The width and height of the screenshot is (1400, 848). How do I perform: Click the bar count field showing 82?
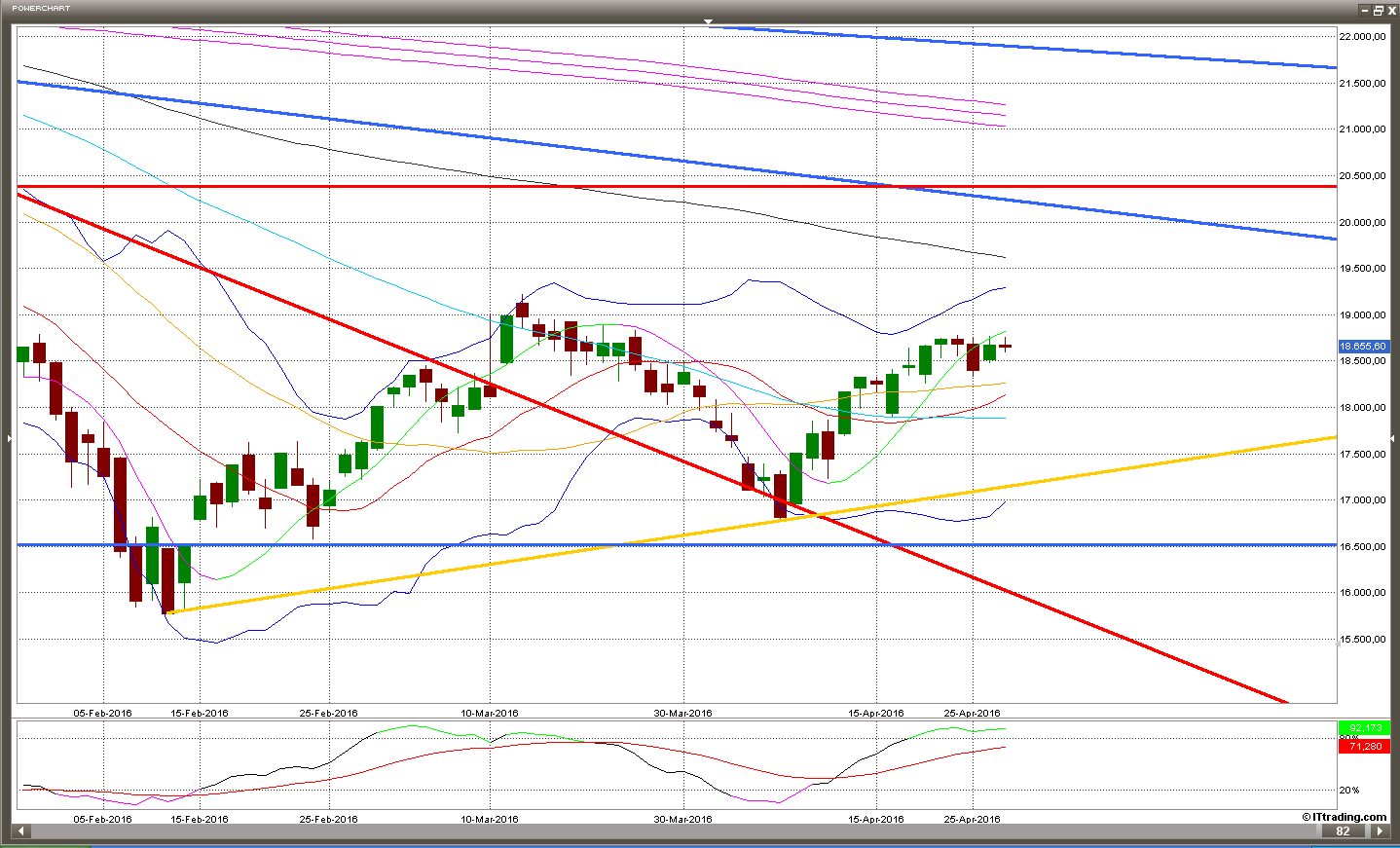[x=1344, y=830]
